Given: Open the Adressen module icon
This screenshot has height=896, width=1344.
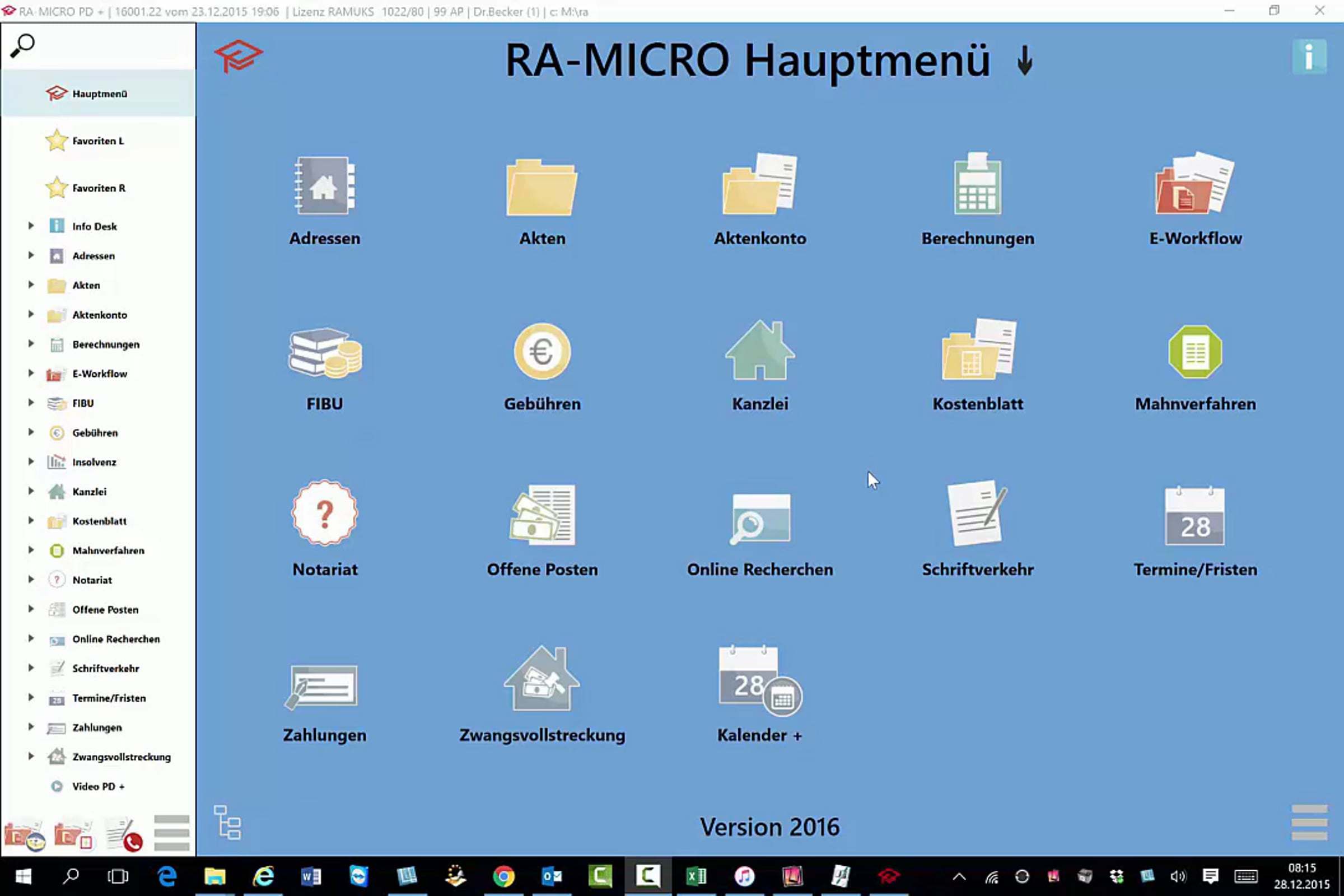Looking at the screenshot, I should [325, 186].
